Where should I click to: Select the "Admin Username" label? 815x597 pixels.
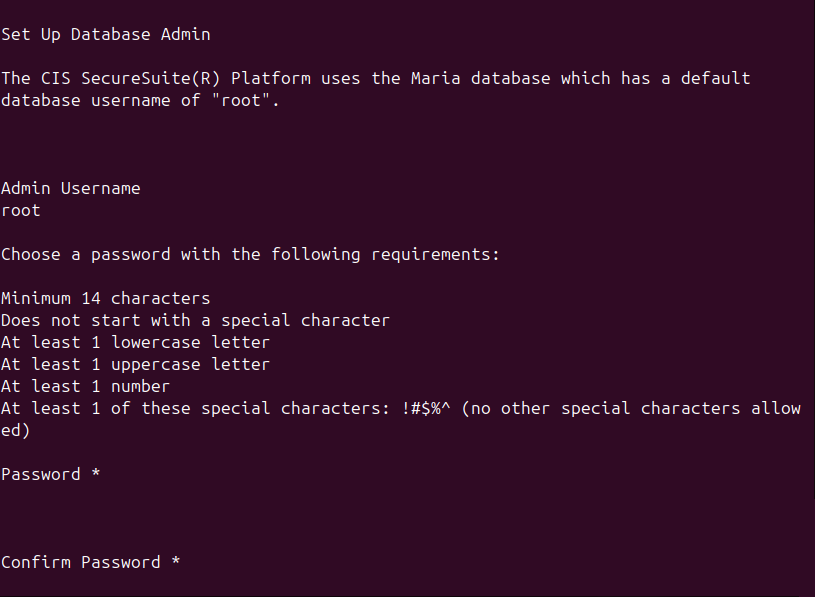coord(70,188)
